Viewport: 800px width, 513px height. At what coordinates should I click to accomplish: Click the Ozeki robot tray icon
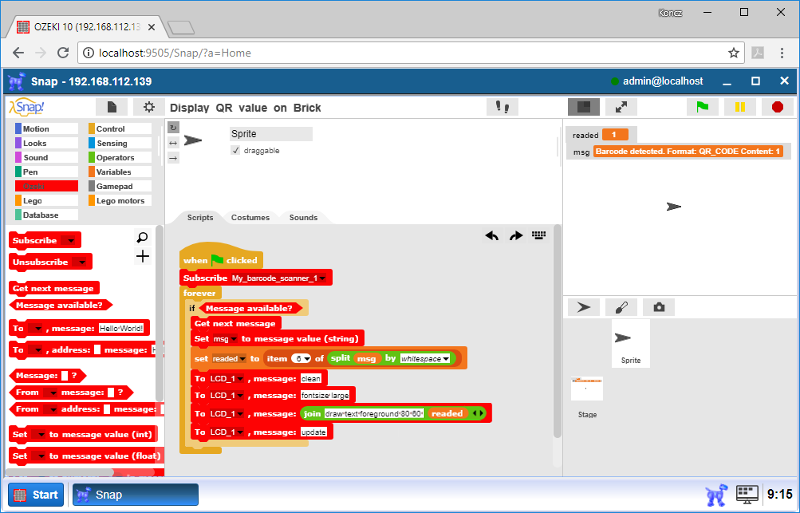[716, 495]
